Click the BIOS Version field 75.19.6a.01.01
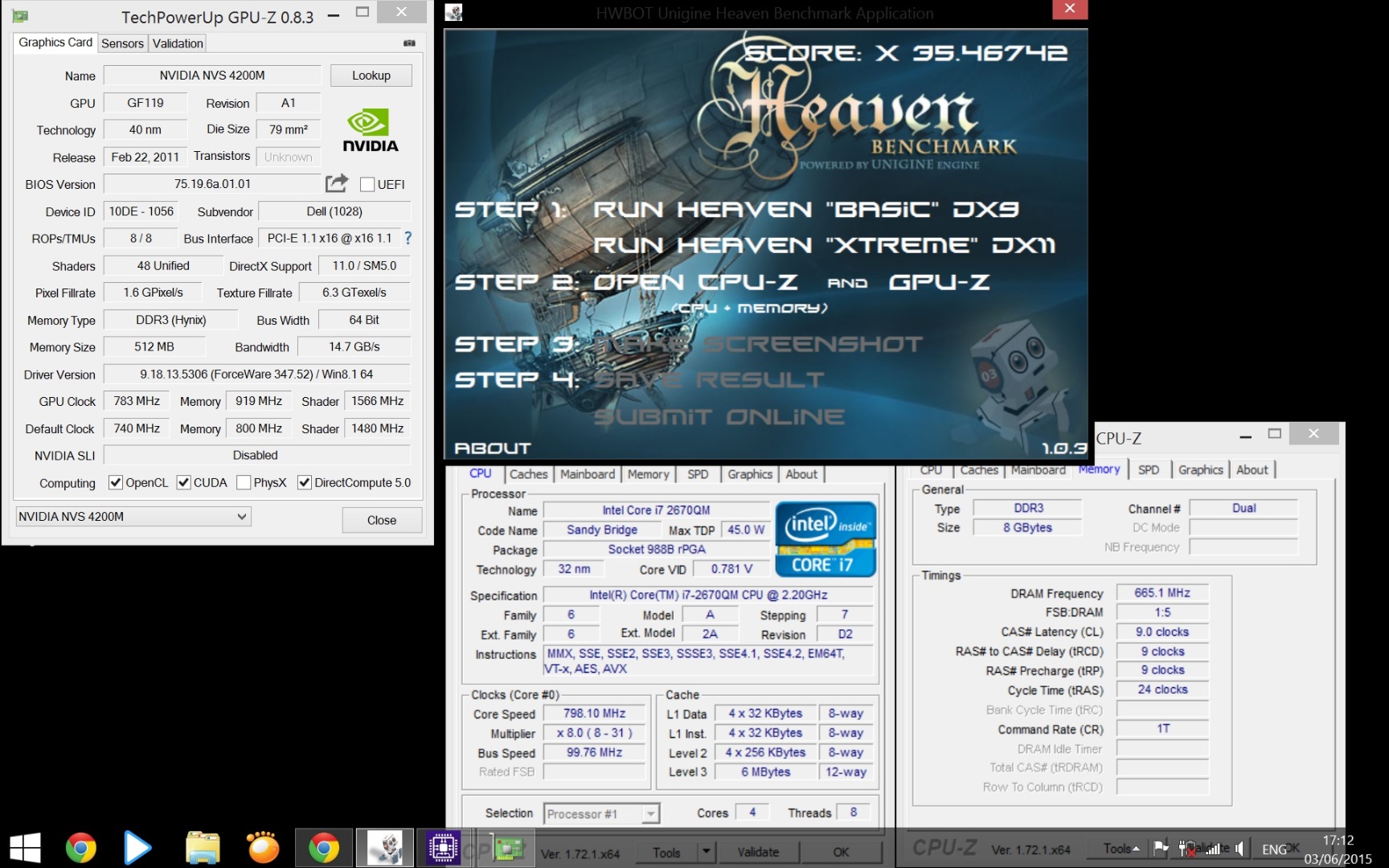Image resolution: width=1389 pixels, height=868 pixels. point(212,184)
